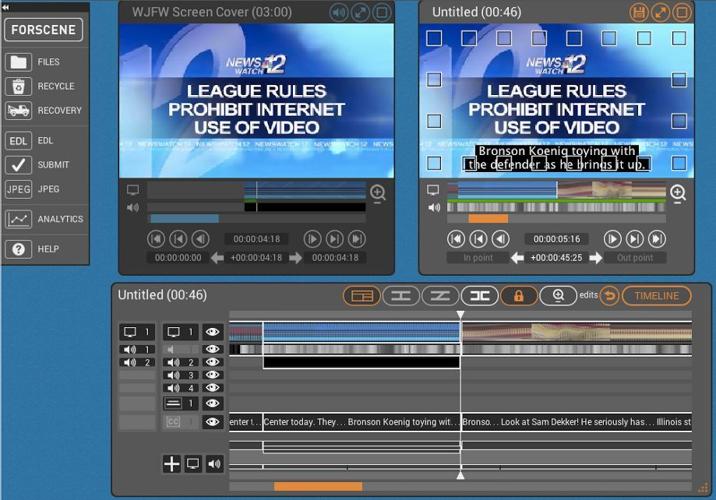Jump to start in Untitled record viewer

click(x=456, y=239)
